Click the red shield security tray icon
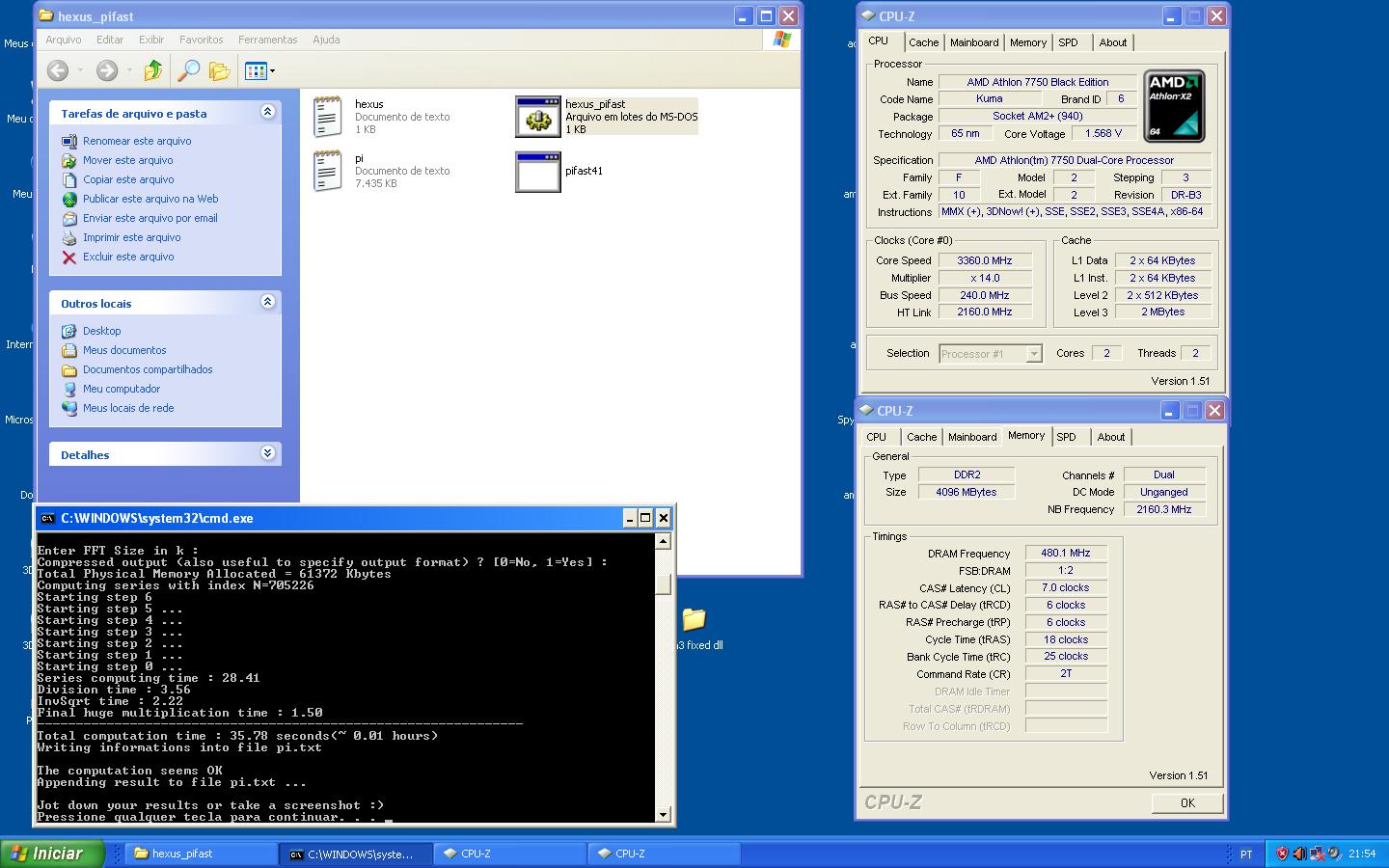The width and height of the screenshot is (1389, 868). [x=1282, y=854]
